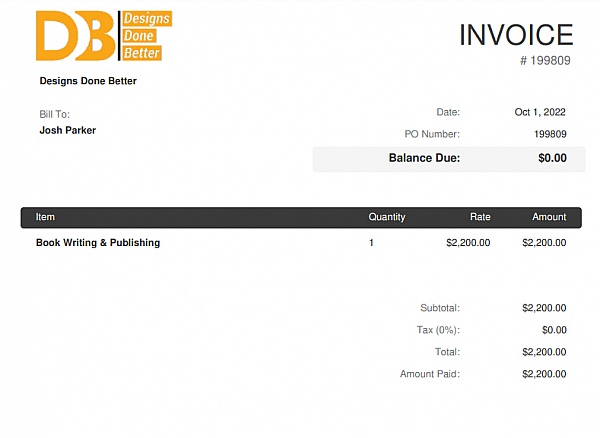Select the Rate column header
The image size is (600, 438).
click(480, 217)
